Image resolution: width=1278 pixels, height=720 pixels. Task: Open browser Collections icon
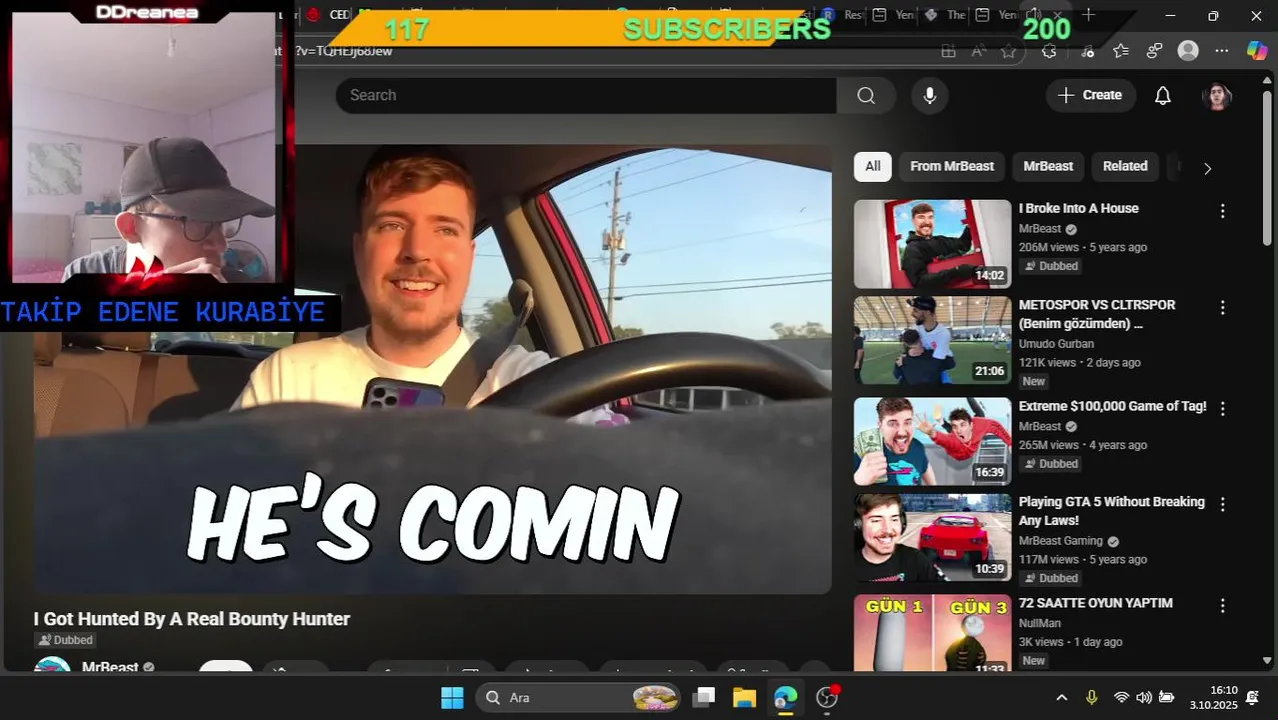click(1155, 51)
